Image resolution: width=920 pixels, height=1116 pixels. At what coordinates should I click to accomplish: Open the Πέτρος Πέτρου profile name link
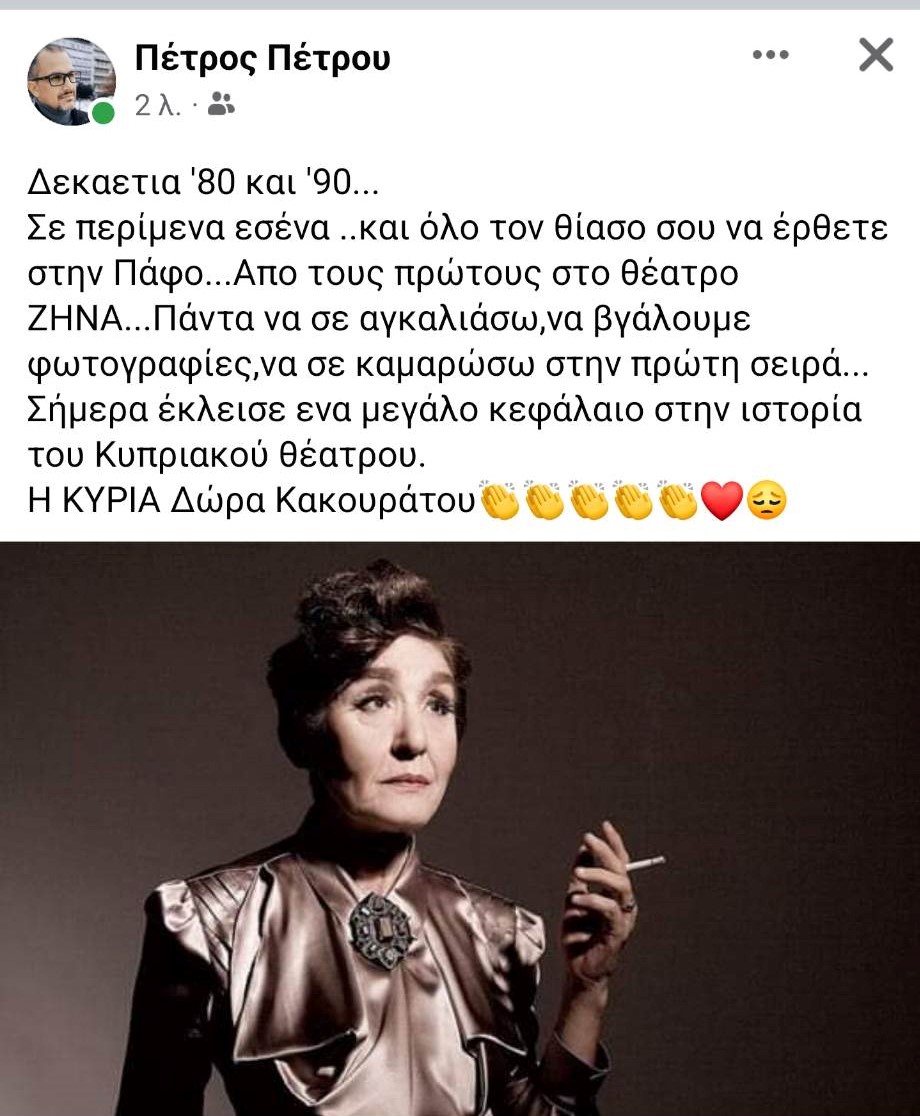[x=263, y=58]
